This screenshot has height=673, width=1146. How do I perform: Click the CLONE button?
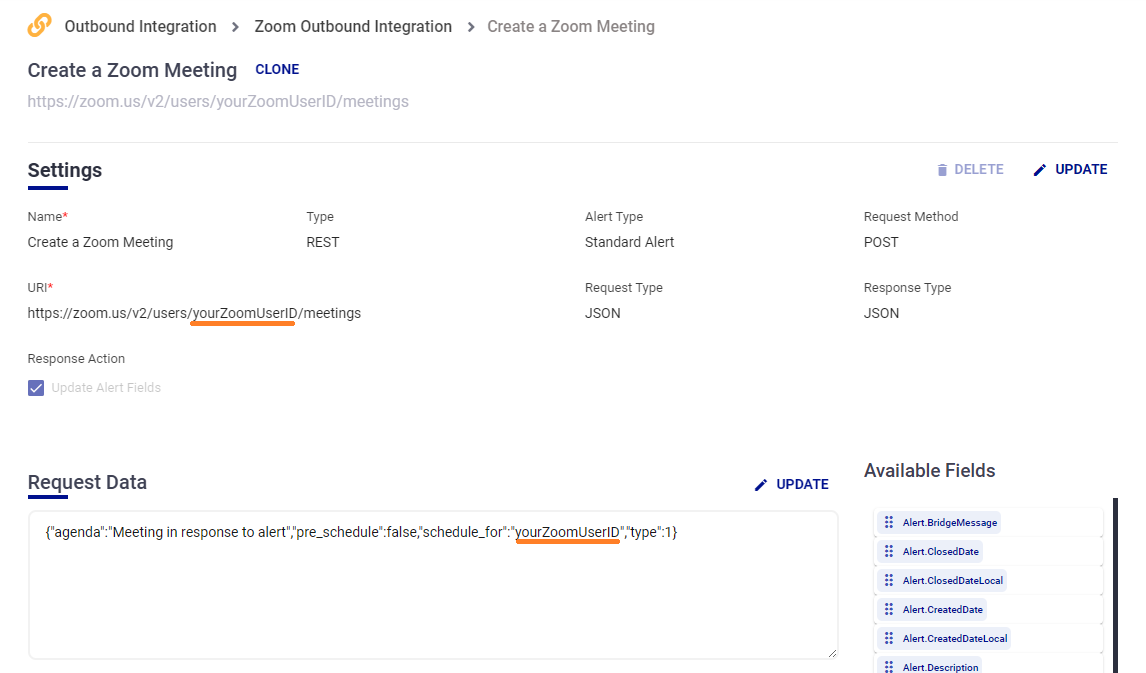277,70
